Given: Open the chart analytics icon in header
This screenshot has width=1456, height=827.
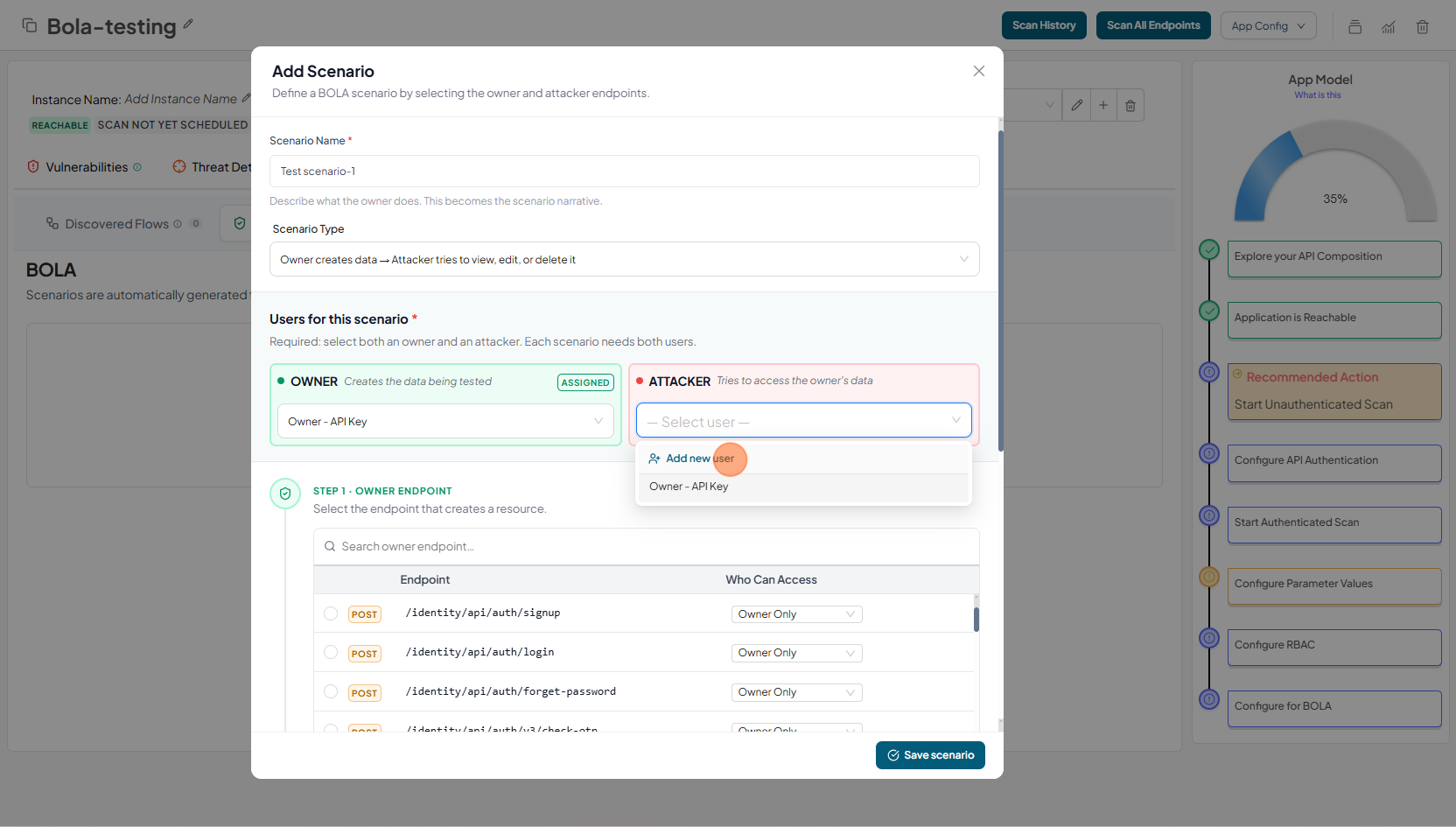Looking at the screenshot, I should click(1389, 26).
